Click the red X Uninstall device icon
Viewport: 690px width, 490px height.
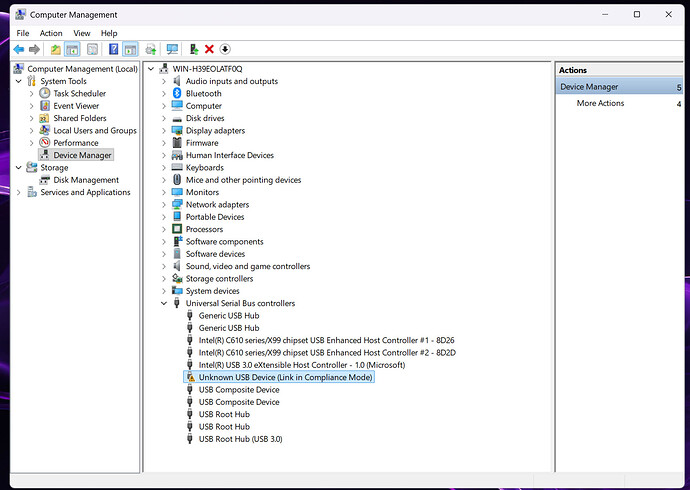pos(209,49)
